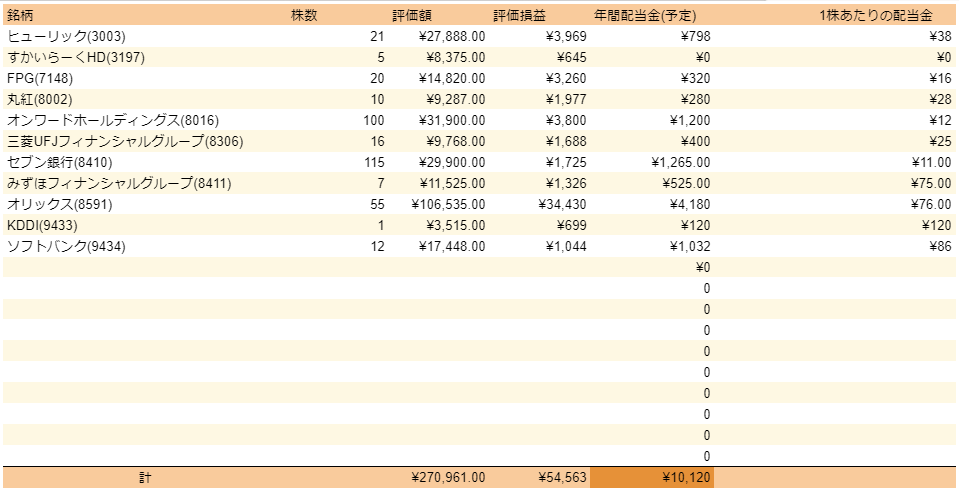Click the FPG(7148) stock name cell
The height and width of the screenshot is (491, 959).
click(x=40, y=78)
